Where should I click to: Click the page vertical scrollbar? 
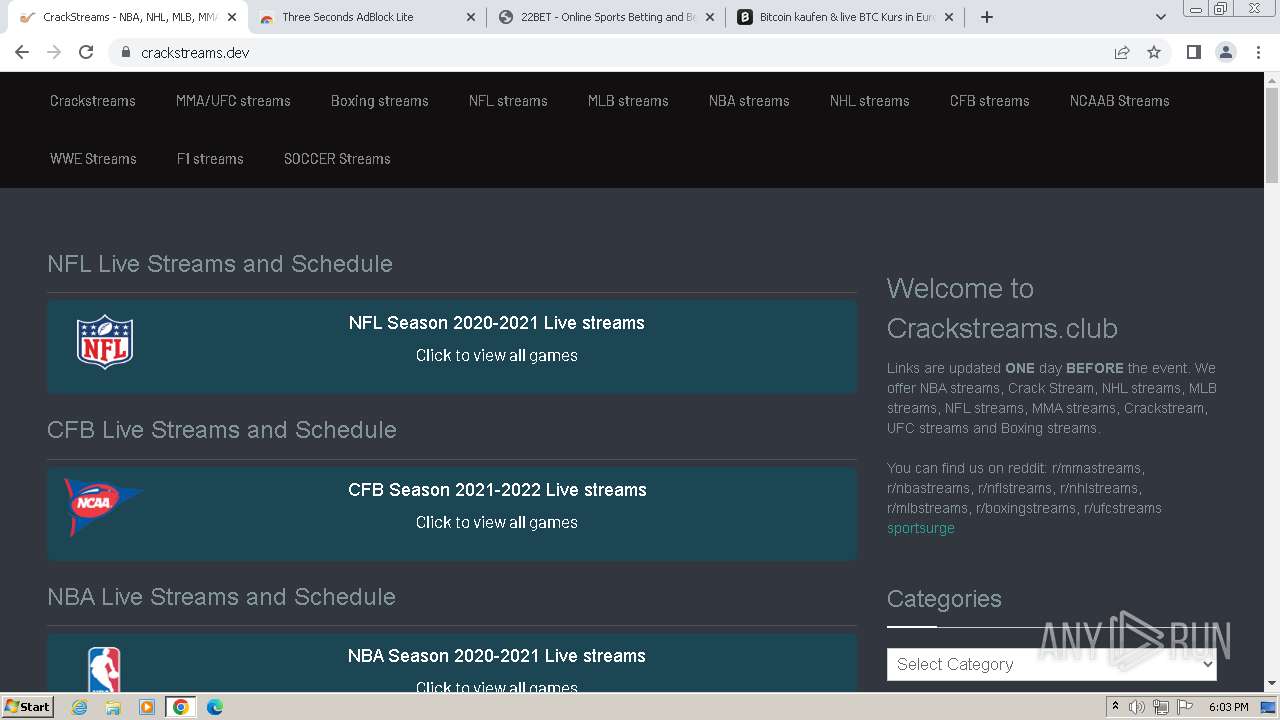pos(1272,135)
